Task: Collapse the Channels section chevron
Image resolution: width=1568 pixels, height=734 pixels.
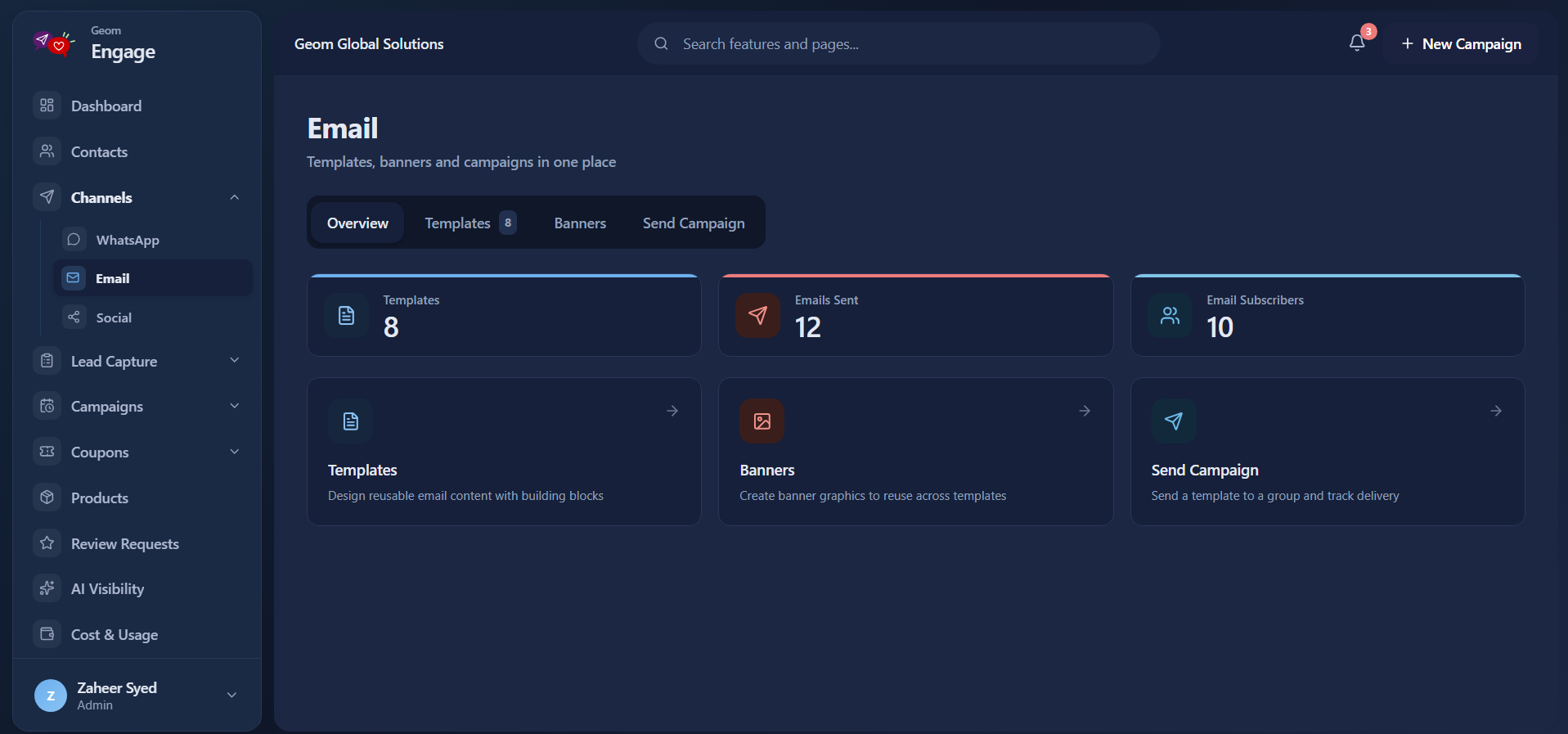Action: 235,197
